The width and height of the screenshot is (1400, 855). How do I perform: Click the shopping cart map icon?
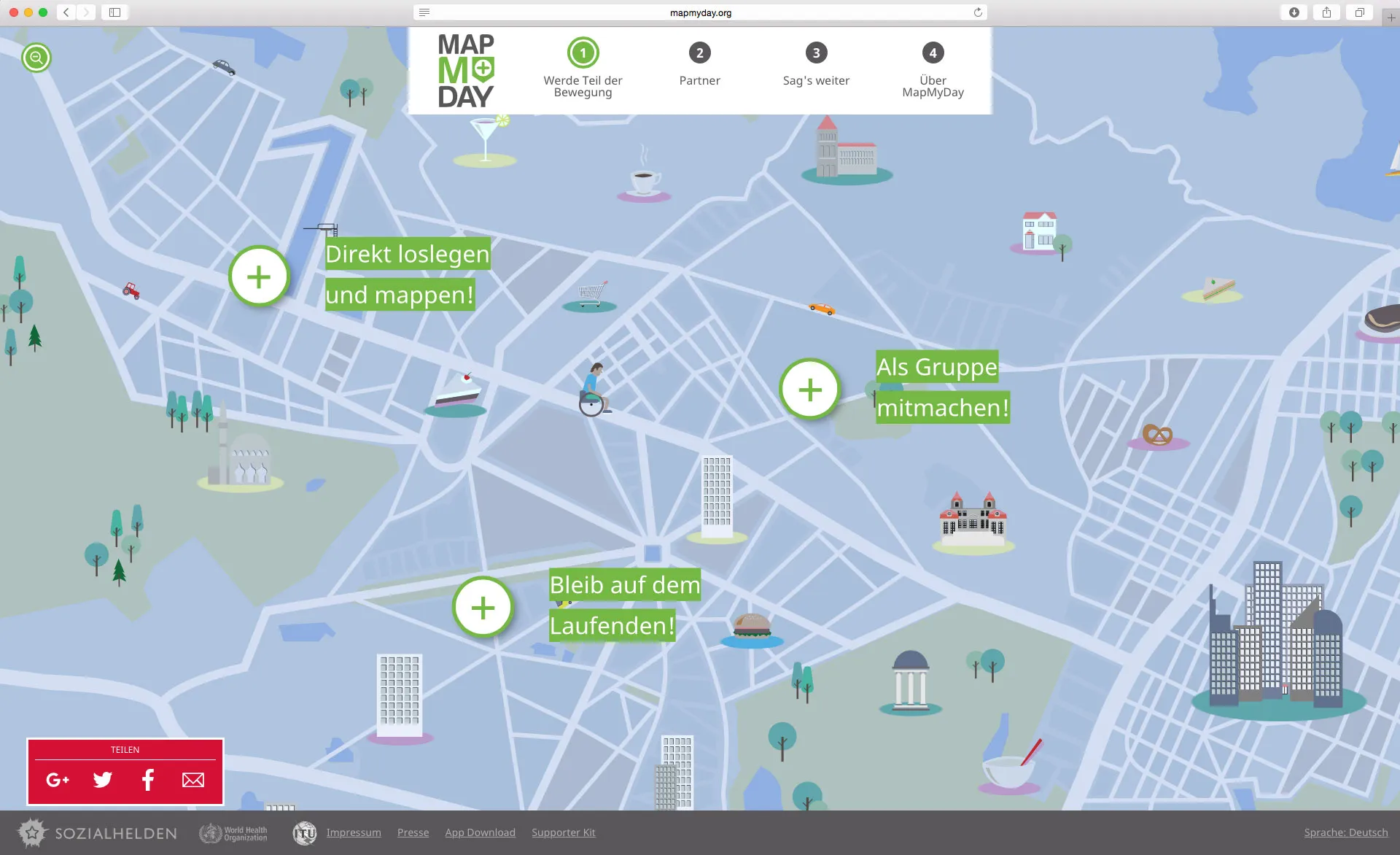point(591,295)
